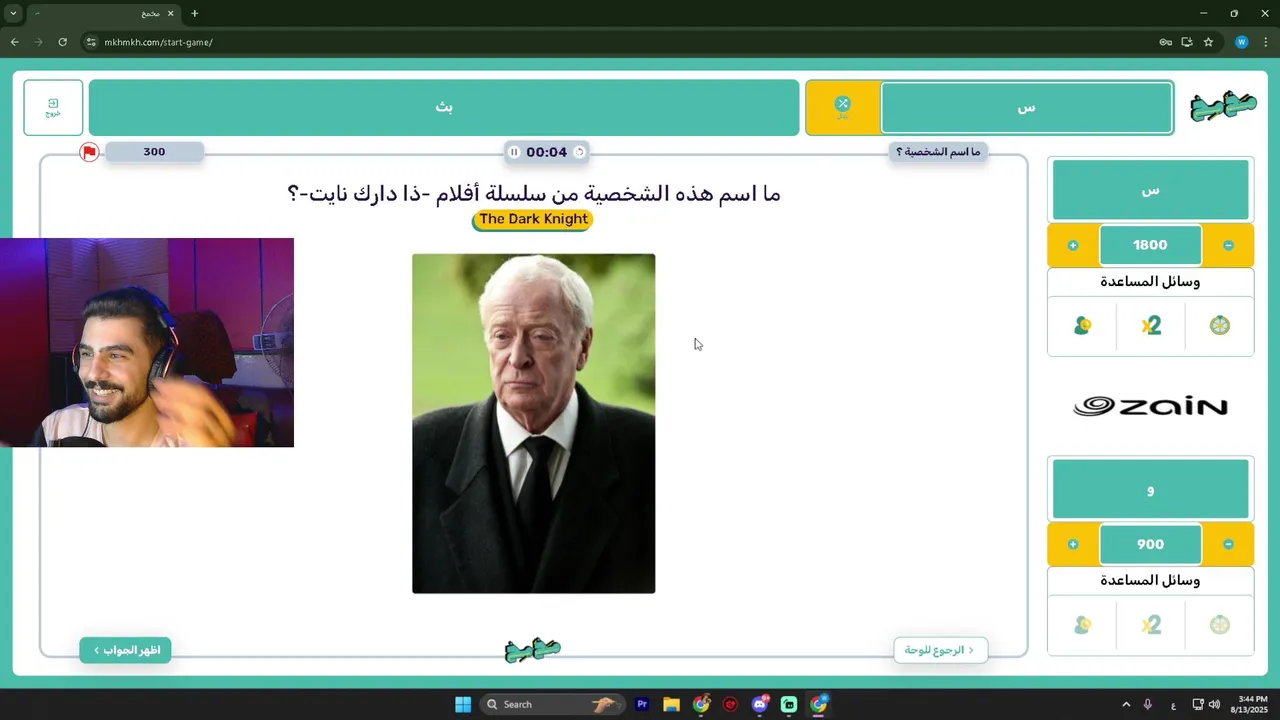Click الرجوع للوحة return to board button

click(940, 650)
